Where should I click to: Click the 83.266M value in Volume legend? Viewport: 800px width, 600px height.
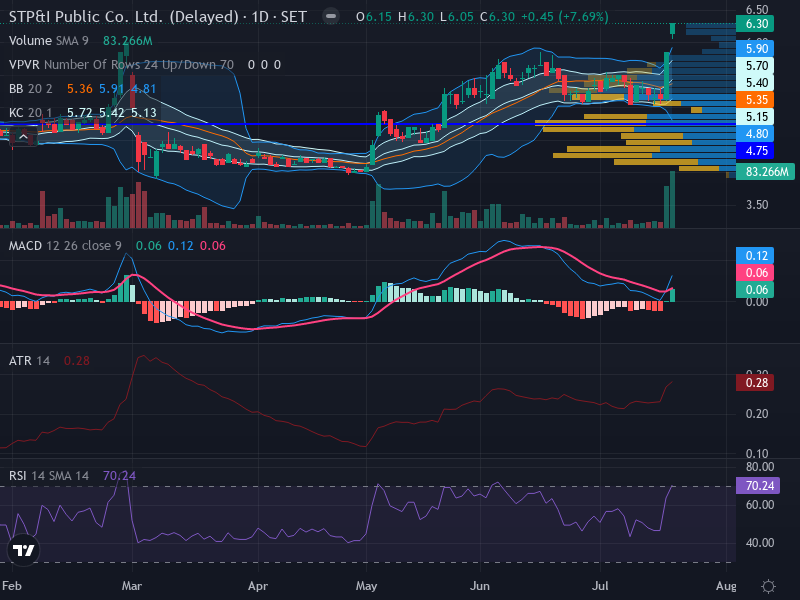[128, 41]
